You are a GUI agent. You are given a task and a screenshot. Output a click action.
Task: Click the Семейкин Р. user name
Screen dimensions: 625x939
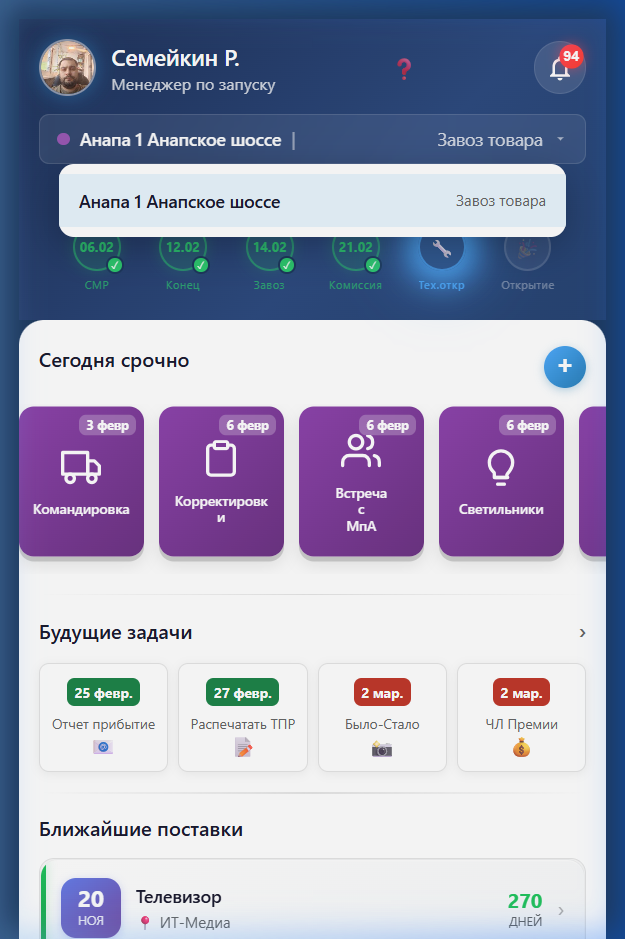coord(175,58)
